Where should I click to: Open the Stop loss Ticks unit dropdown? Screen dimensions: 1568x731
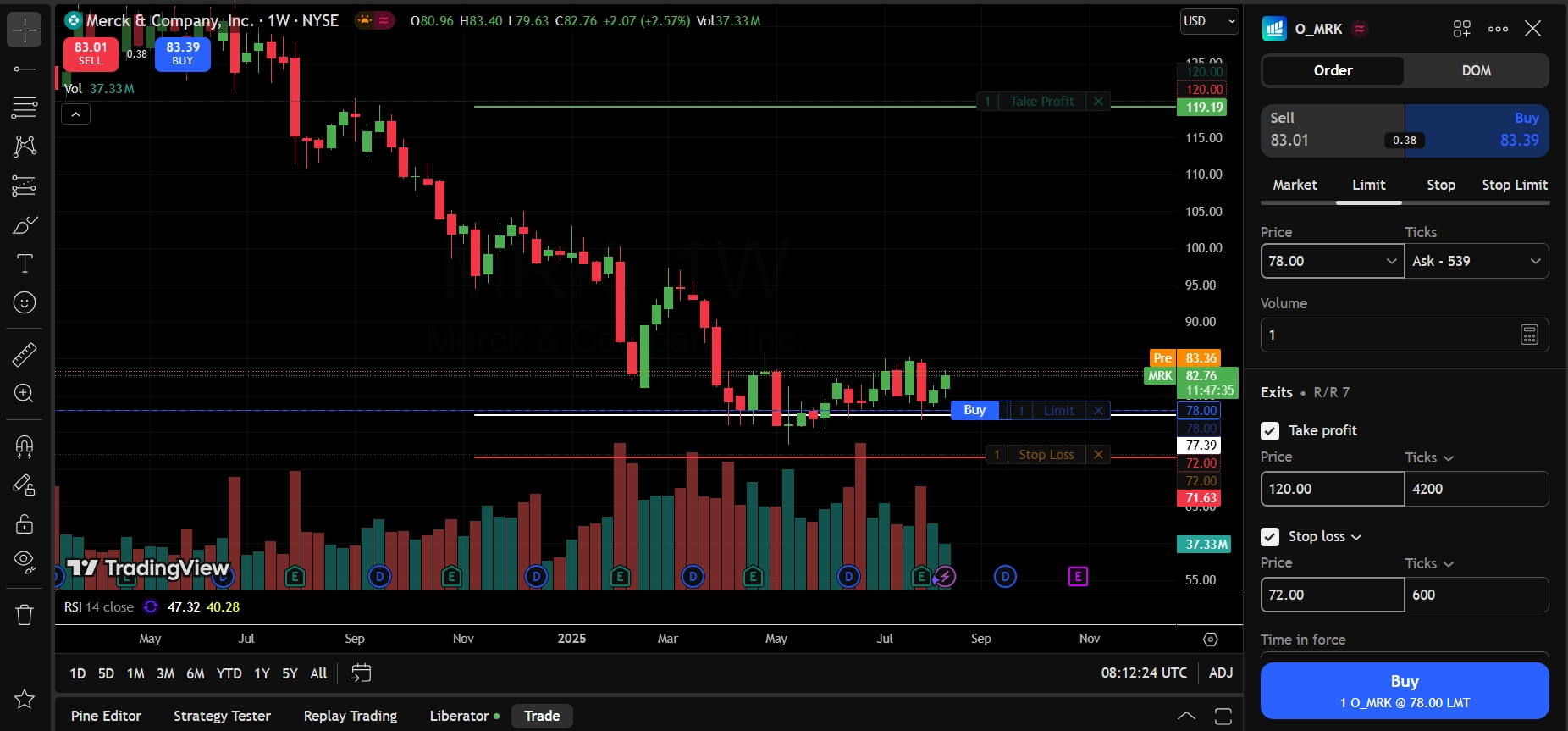click(x=1429, y=563)
